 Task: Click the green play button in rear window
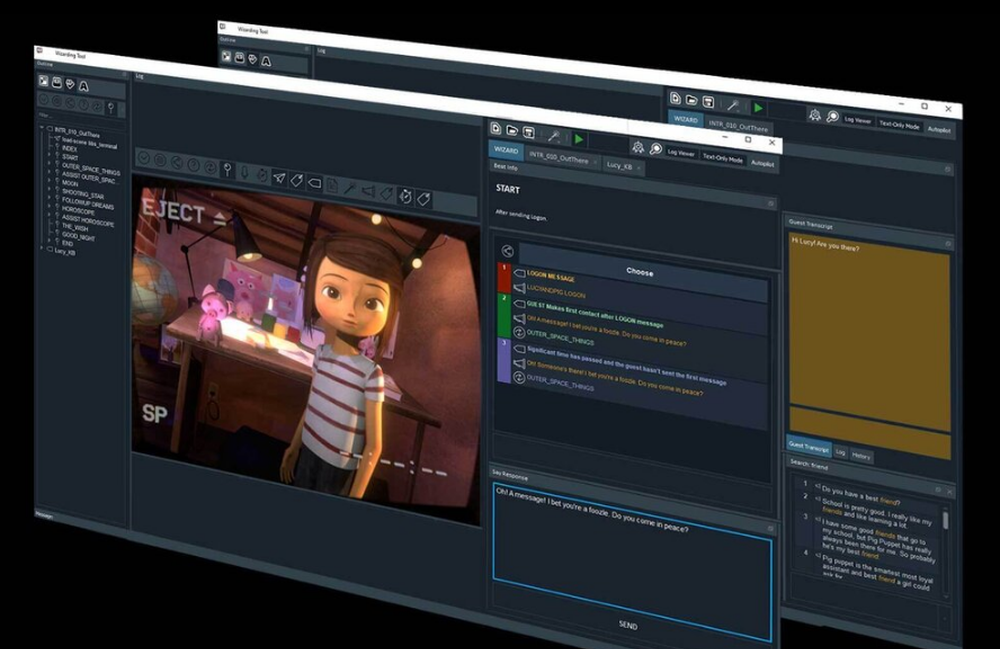(758, 107)
